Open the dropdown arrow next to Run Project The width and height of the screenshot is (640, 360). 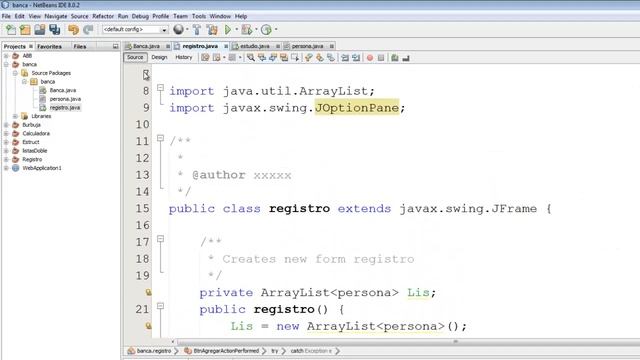236,29
